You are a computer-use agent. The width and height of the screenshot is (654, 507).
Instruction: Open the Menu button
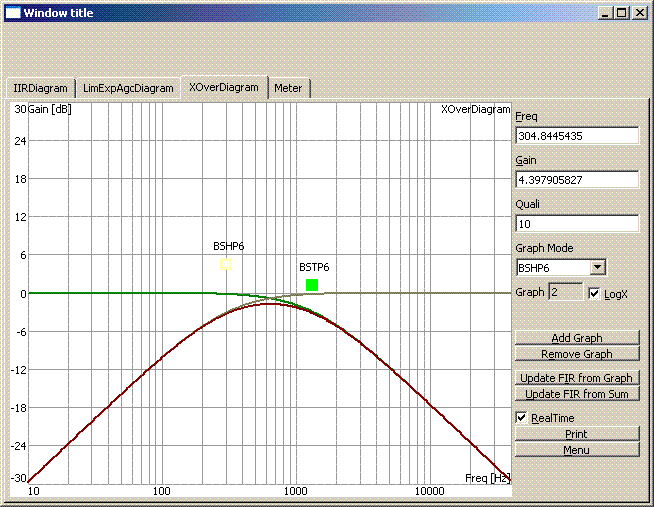pyautogui.click(x=576, y=450)
